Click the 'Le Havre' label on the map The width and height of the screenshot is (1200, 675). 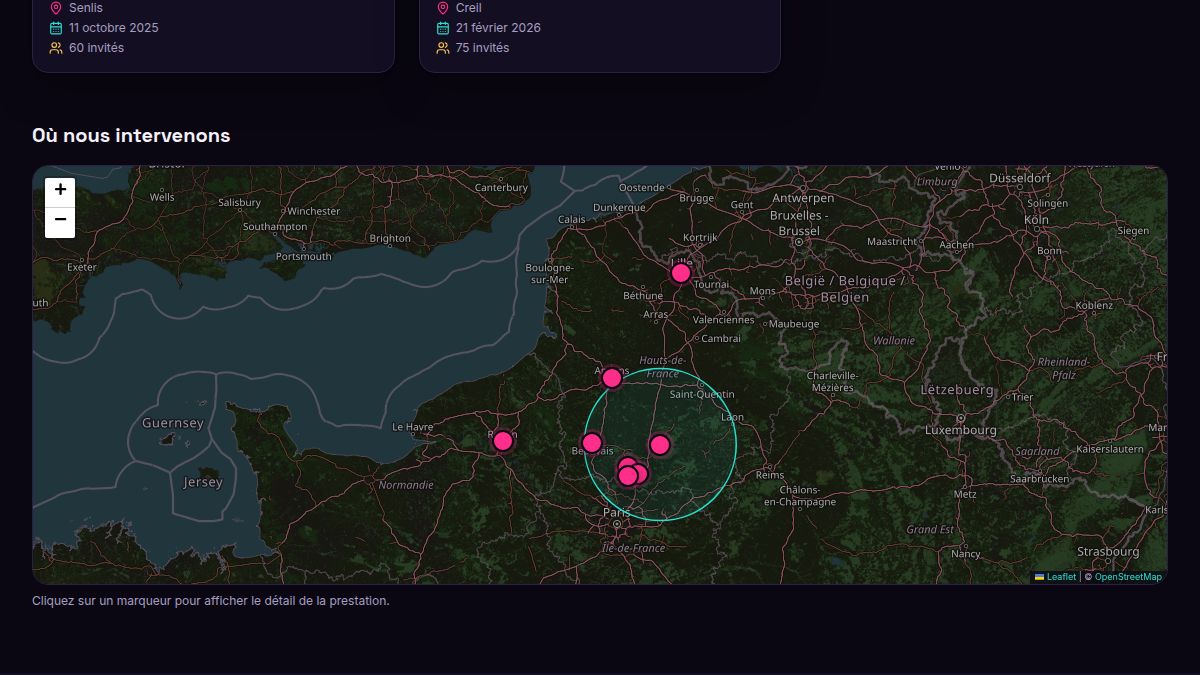point(412,427)
